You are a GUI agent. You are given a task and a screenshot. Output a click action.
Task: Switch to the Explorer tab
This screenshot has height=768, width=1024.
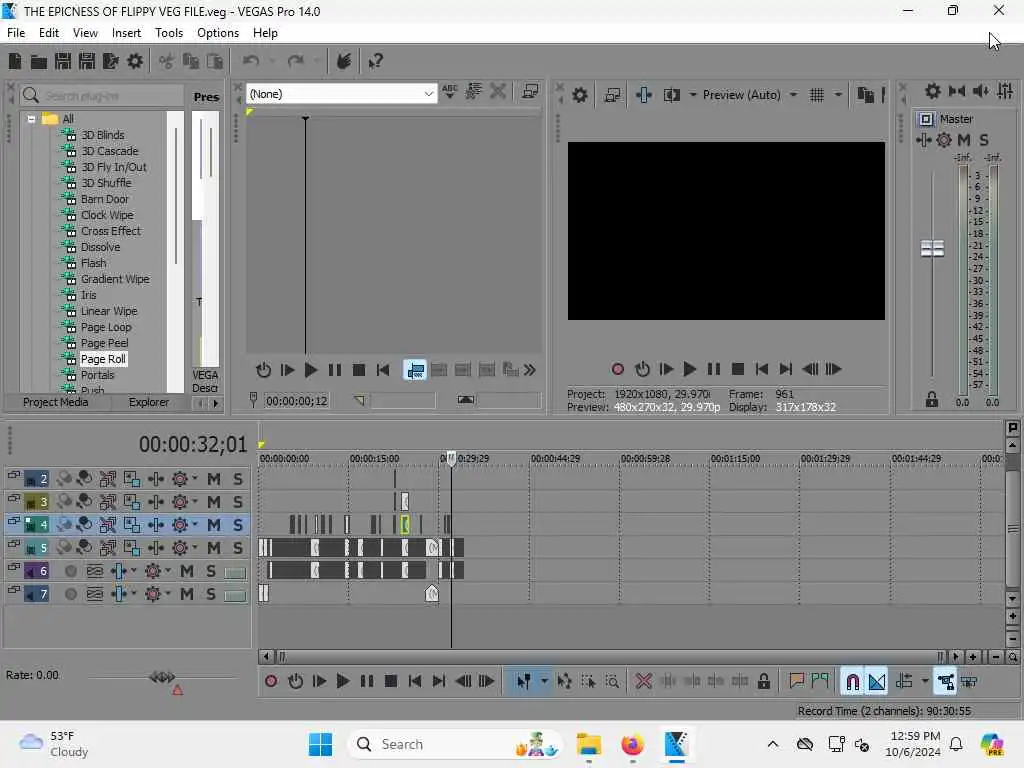coord(148,402)
